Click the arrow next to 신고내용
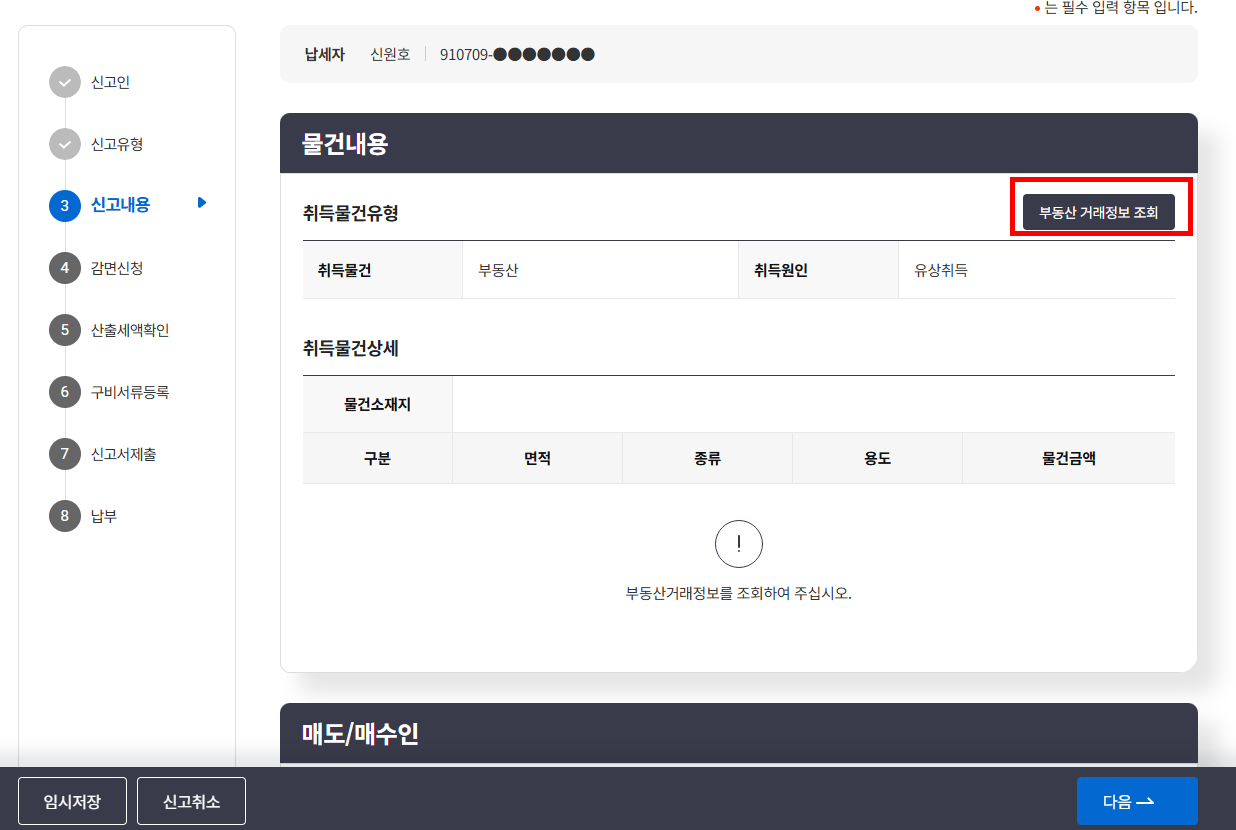Image resolution: width=1236 pixels, height=830 pixels. (x=202, y=203)
